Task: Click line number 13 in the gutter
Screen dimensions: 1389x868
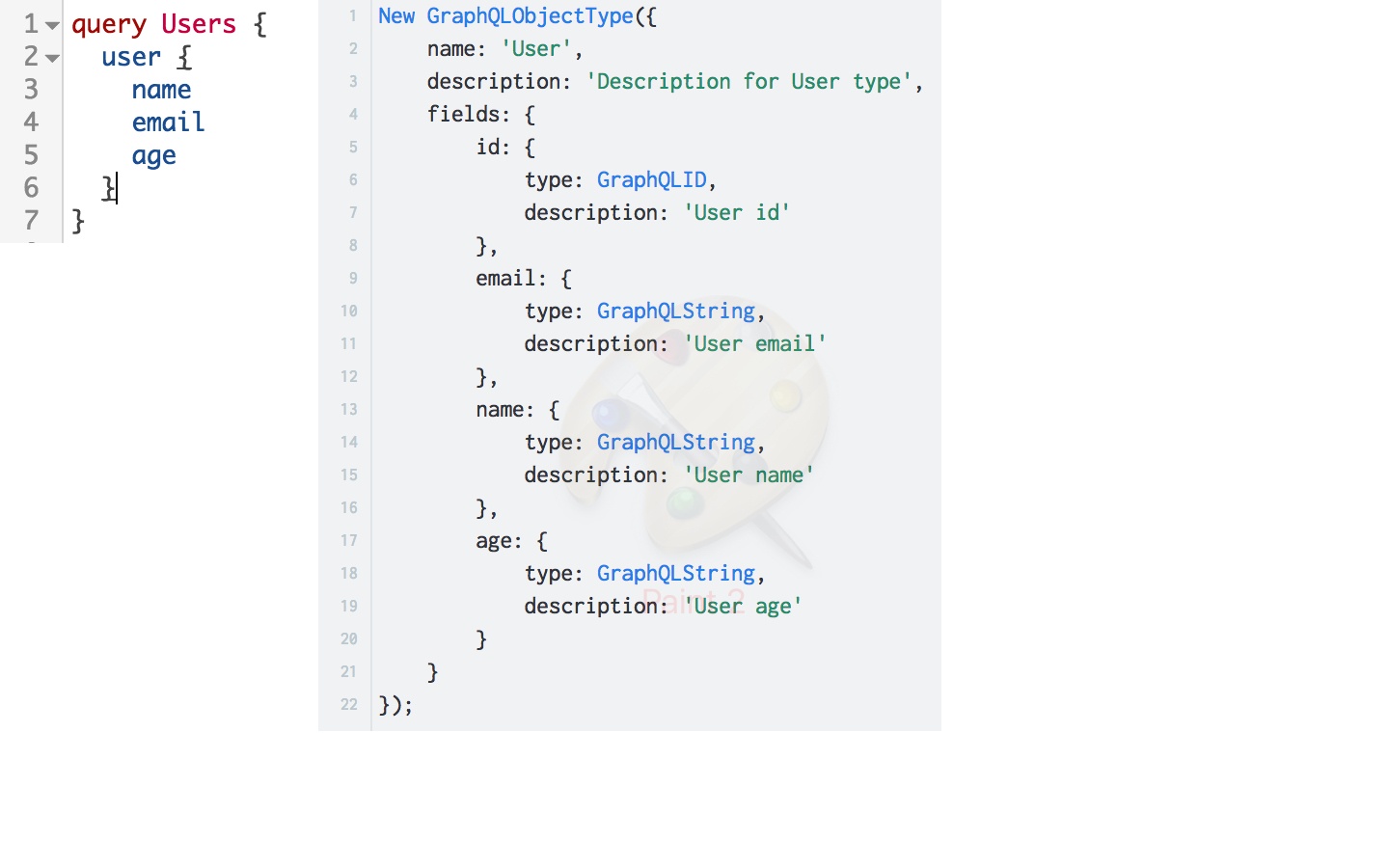Action: (348, 409)
